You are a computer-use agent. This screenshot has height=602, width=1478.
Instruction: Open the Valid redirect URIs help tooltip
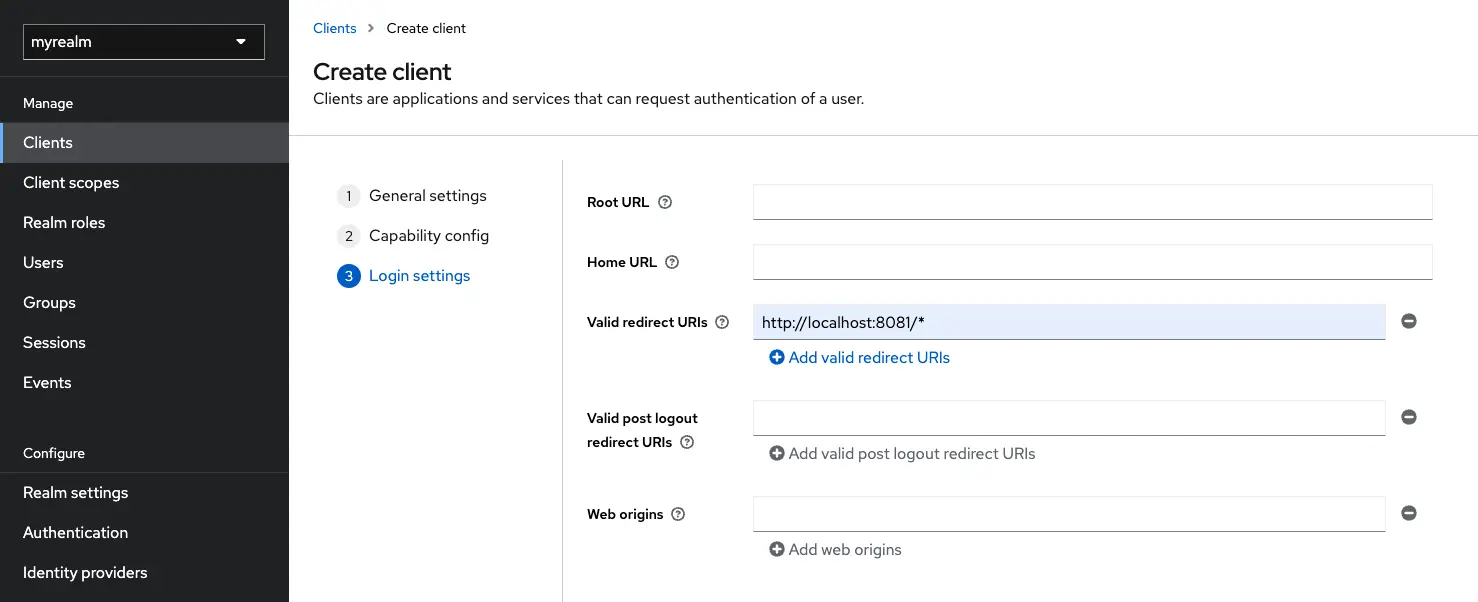pyautogui.click(x=721, y=322)
